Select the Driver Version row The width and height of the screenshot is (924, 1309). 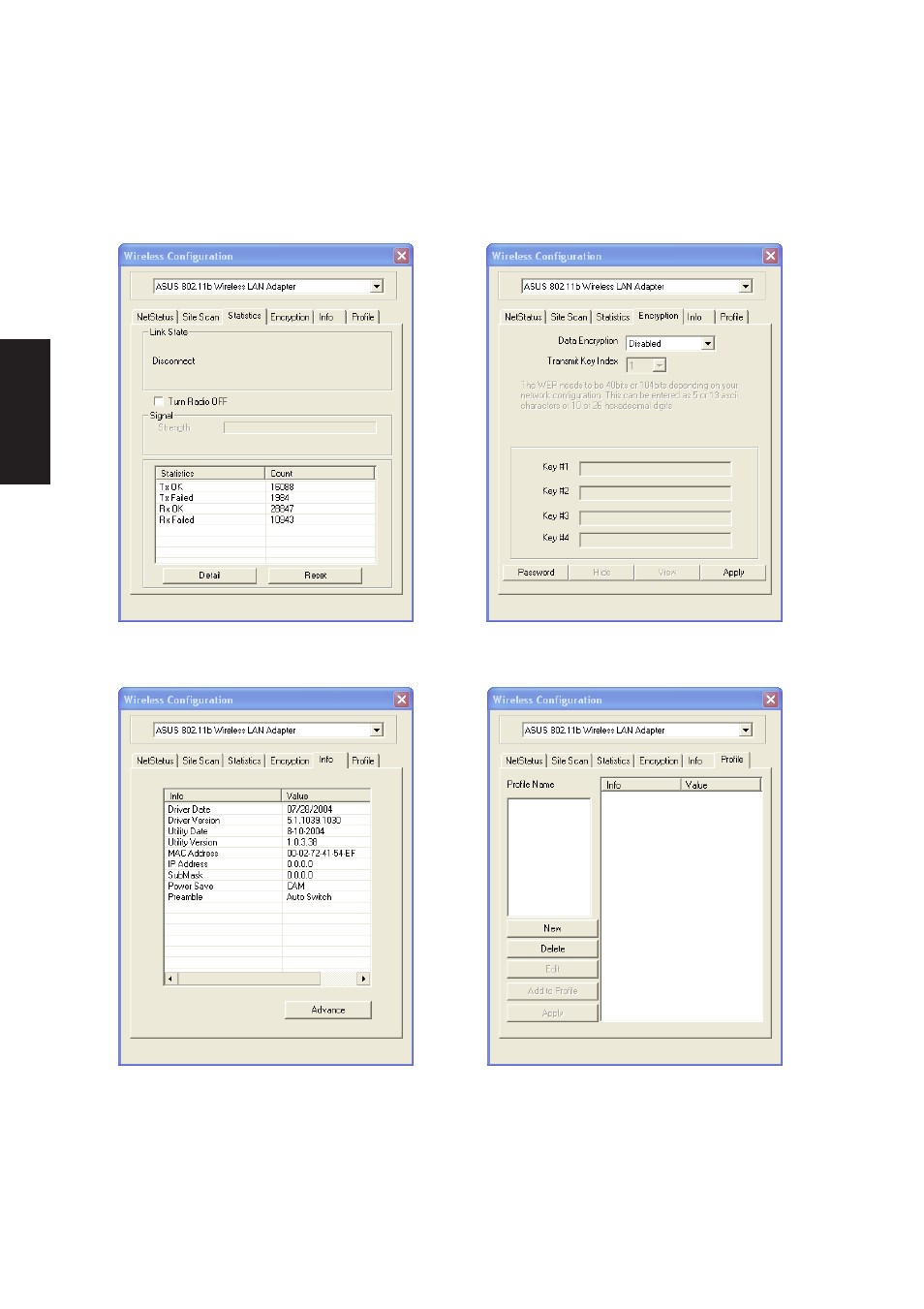[267, 821]
